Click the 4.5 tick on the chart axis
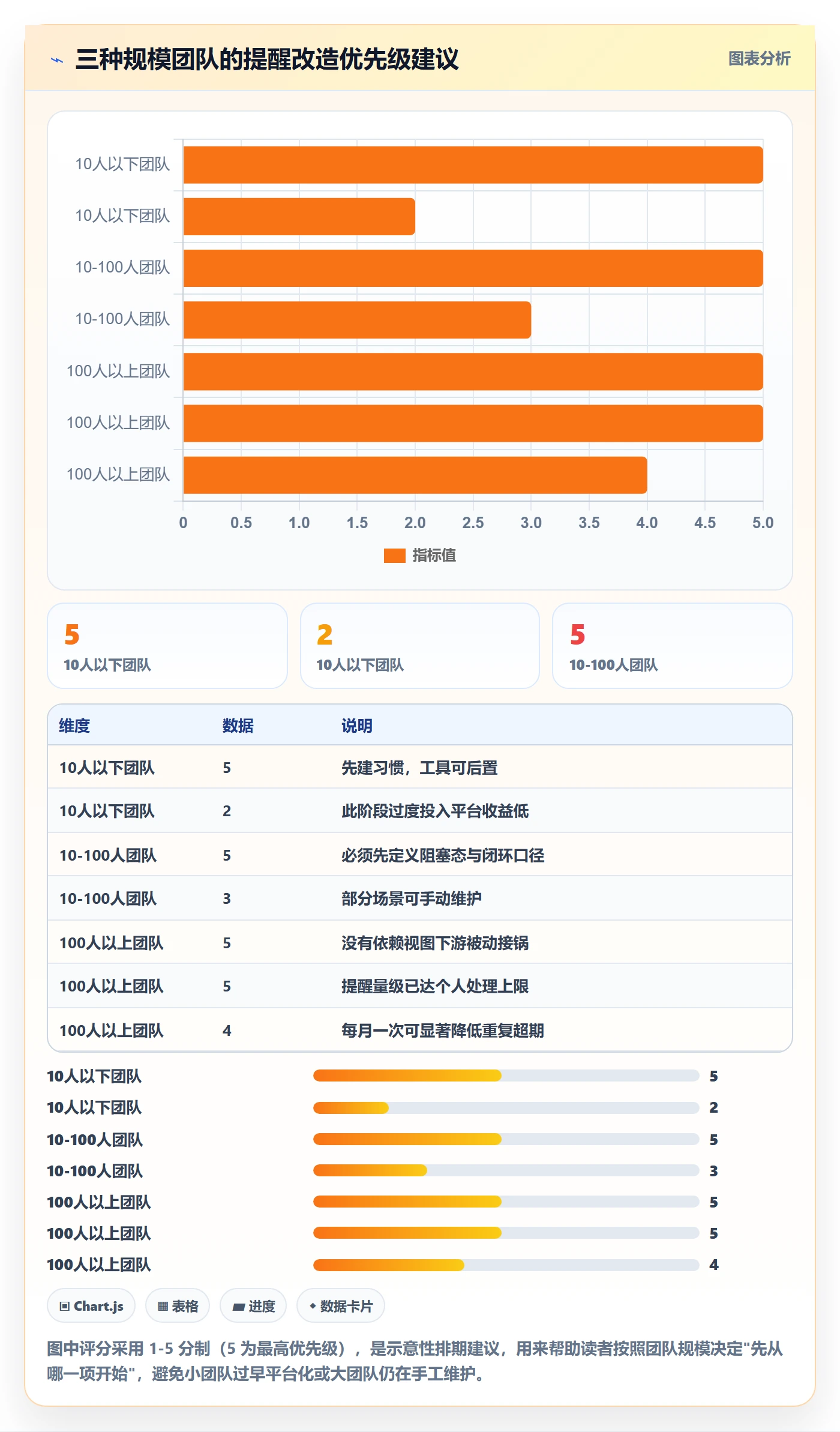 pos(705,523)
